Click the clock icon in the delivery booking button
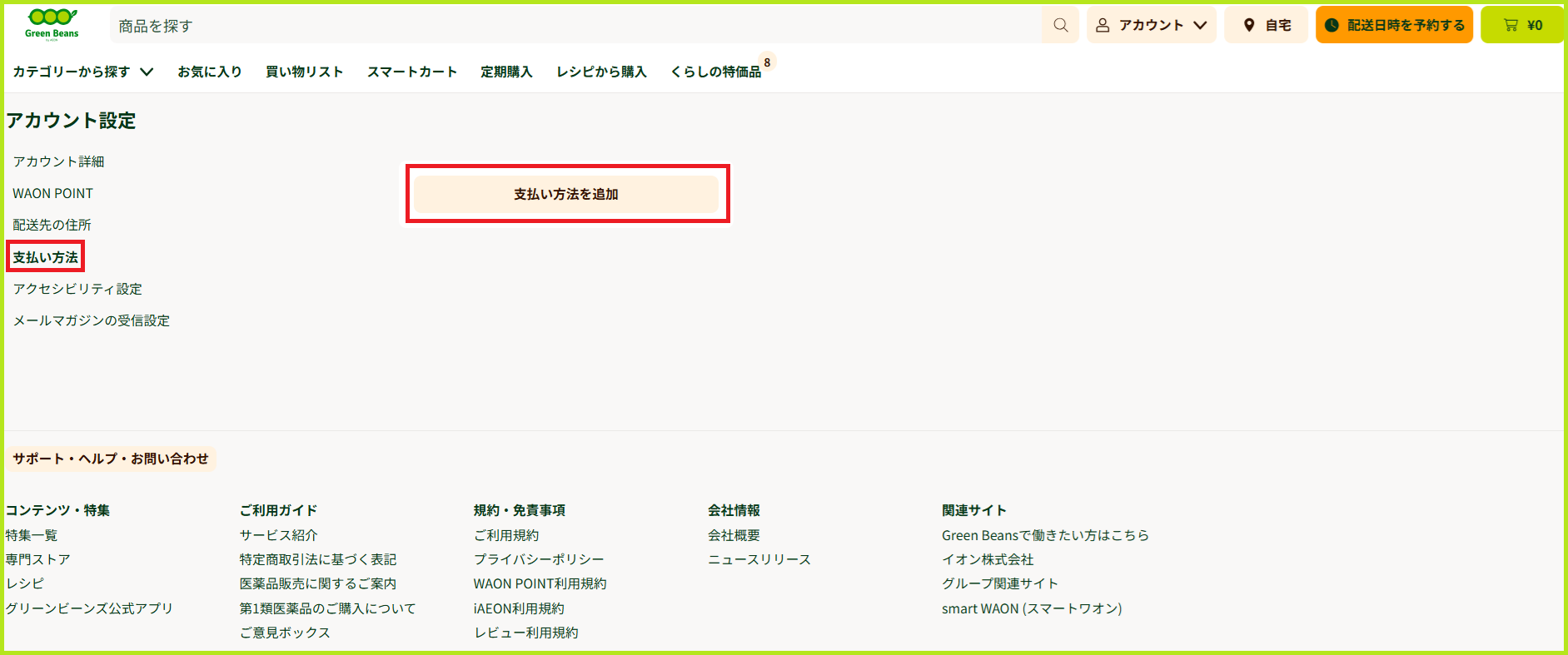The image size is (1568, 655). [x=1332, y=25]
